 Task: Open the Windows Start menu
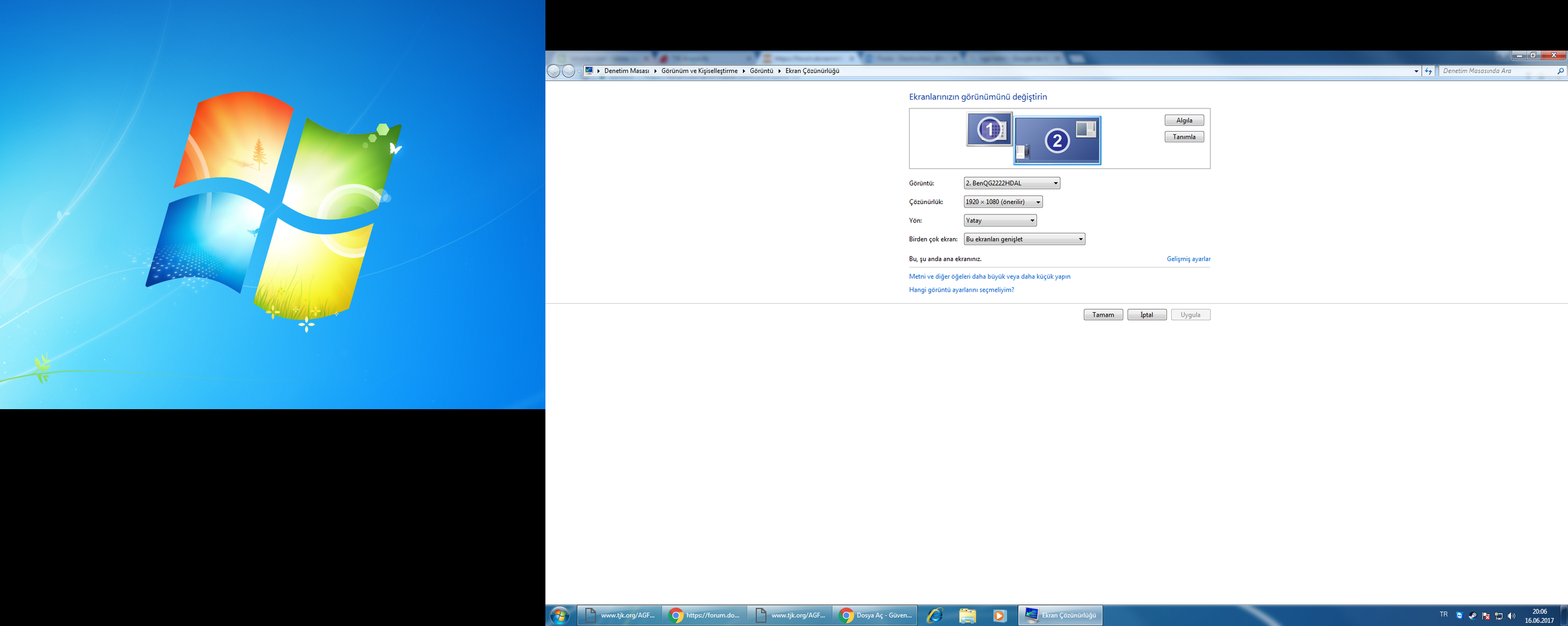click(559, 616)
